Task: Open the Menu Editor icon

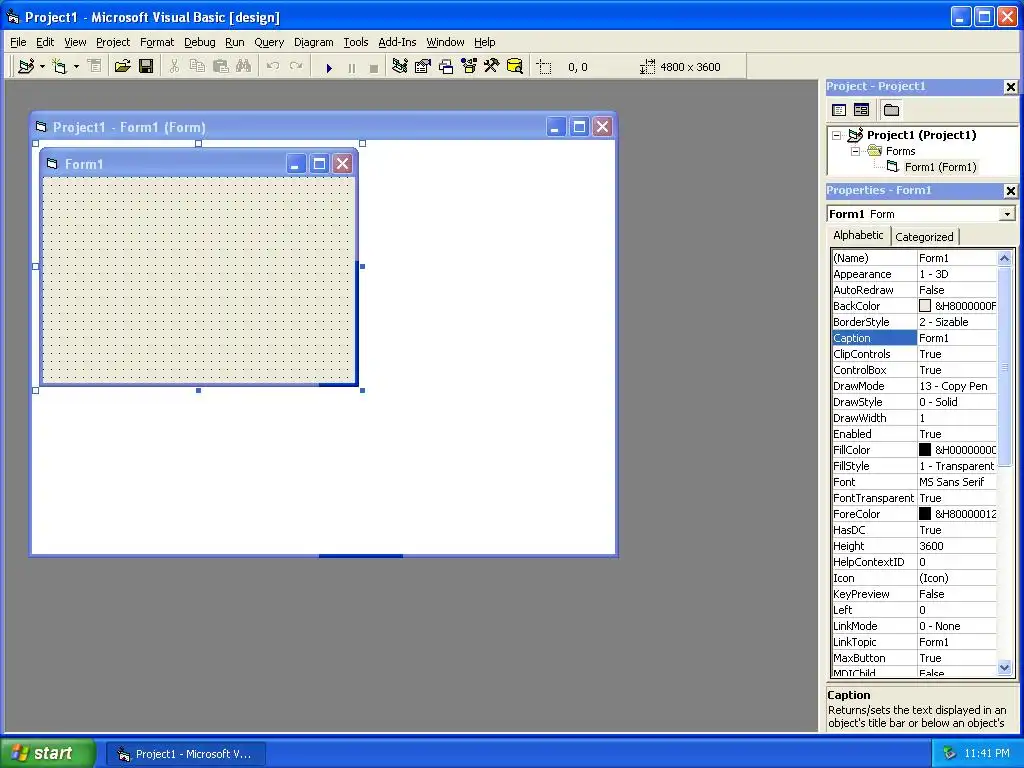Action: click(x=94, y=66)
